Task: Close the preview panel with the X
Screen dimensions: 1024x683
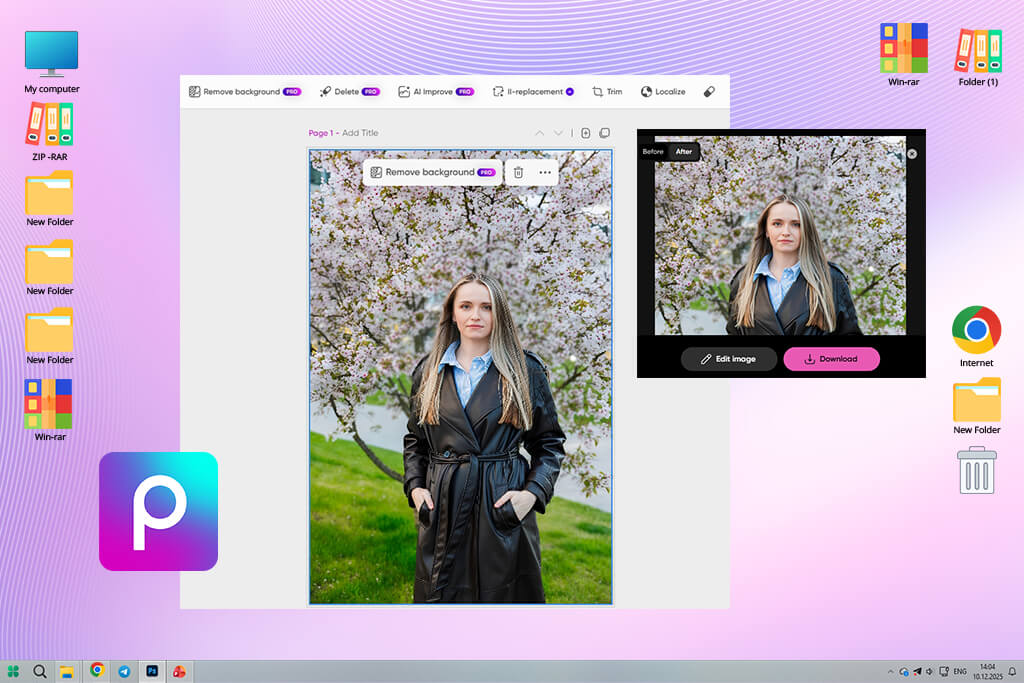Action: click(912, 153)
